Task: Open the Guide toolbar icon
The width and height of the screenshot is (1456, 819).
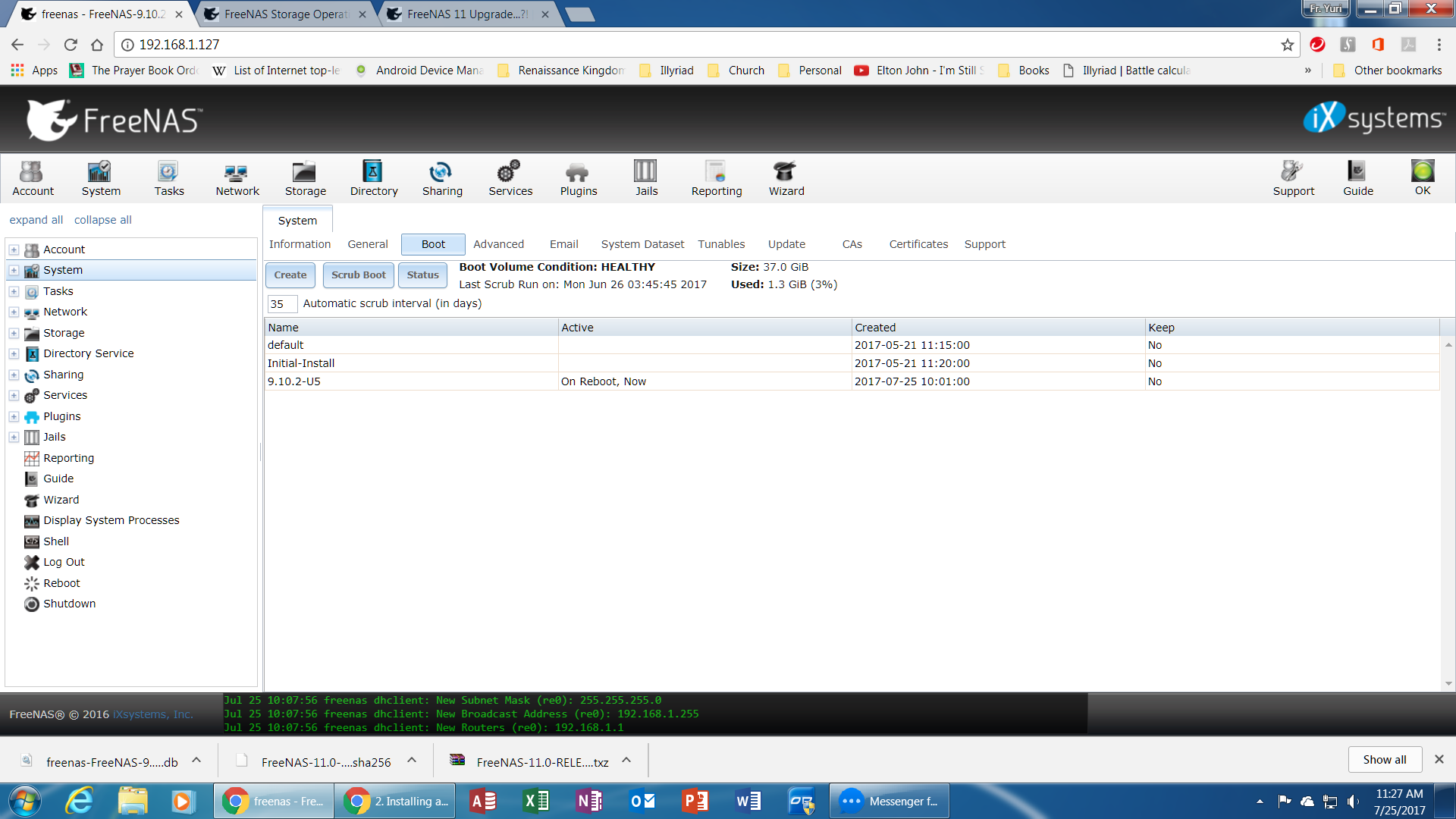Action: pos(1358,178)
